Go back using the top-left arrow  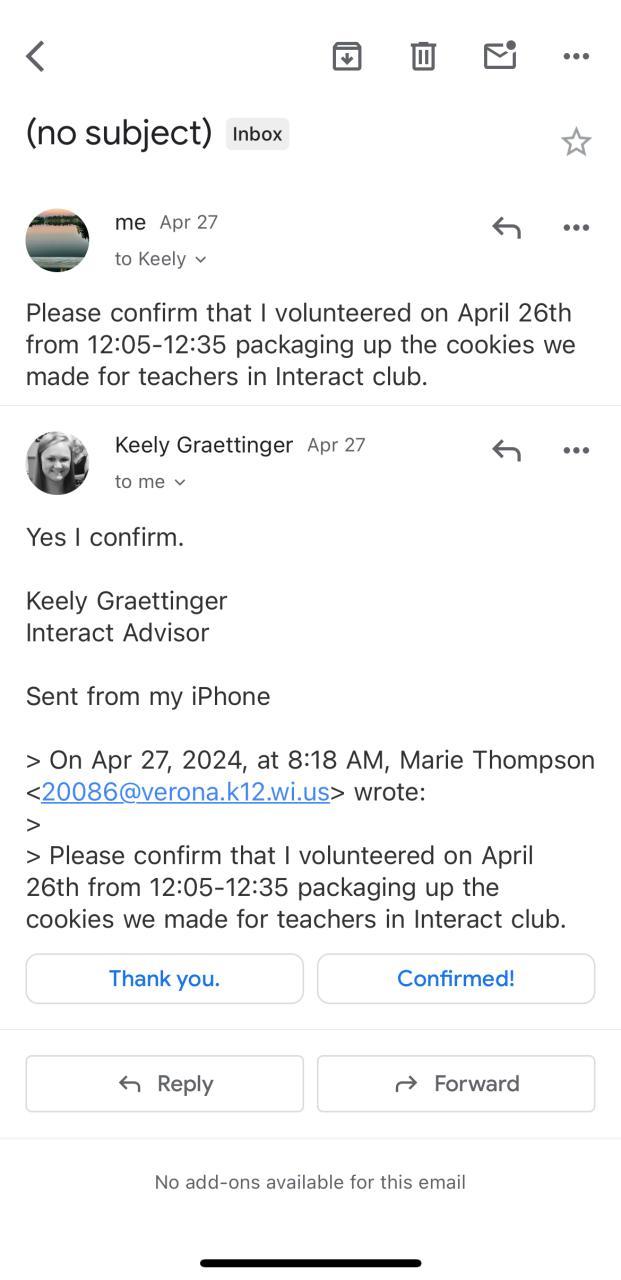[x=36, y=56]
